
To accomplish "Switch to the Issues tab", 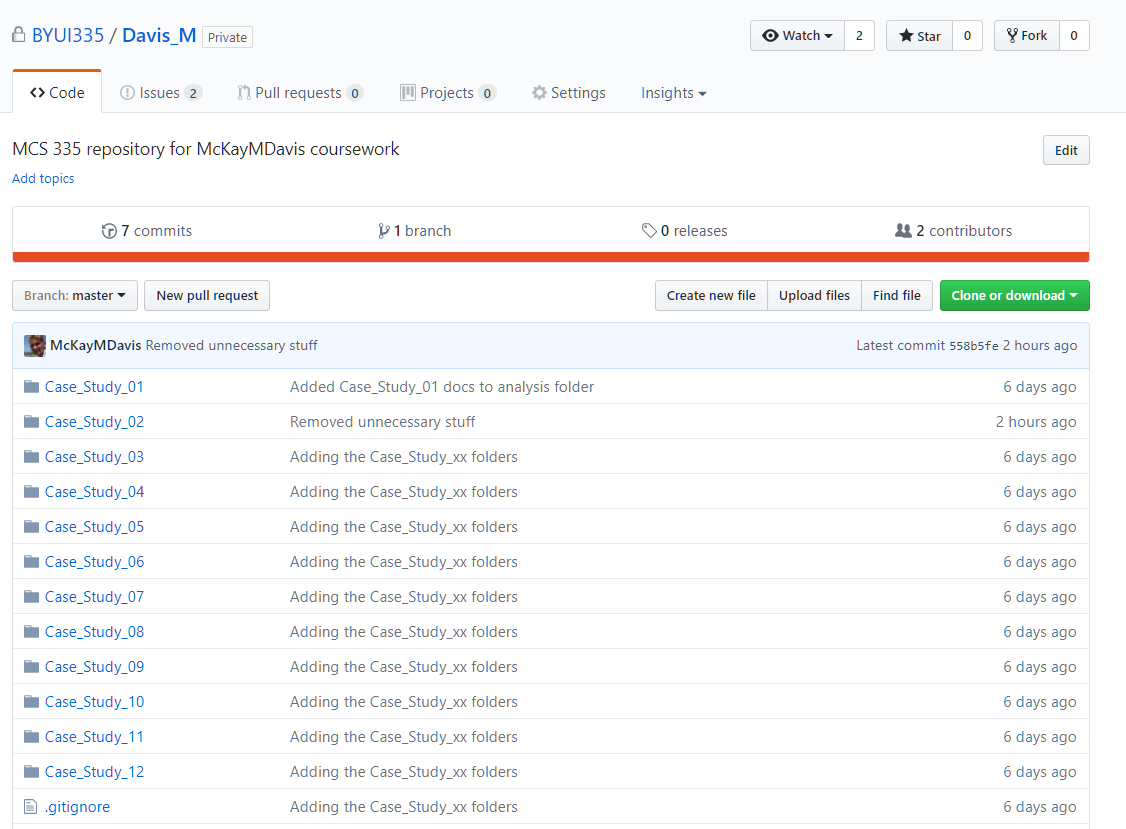I will point(160,93).
